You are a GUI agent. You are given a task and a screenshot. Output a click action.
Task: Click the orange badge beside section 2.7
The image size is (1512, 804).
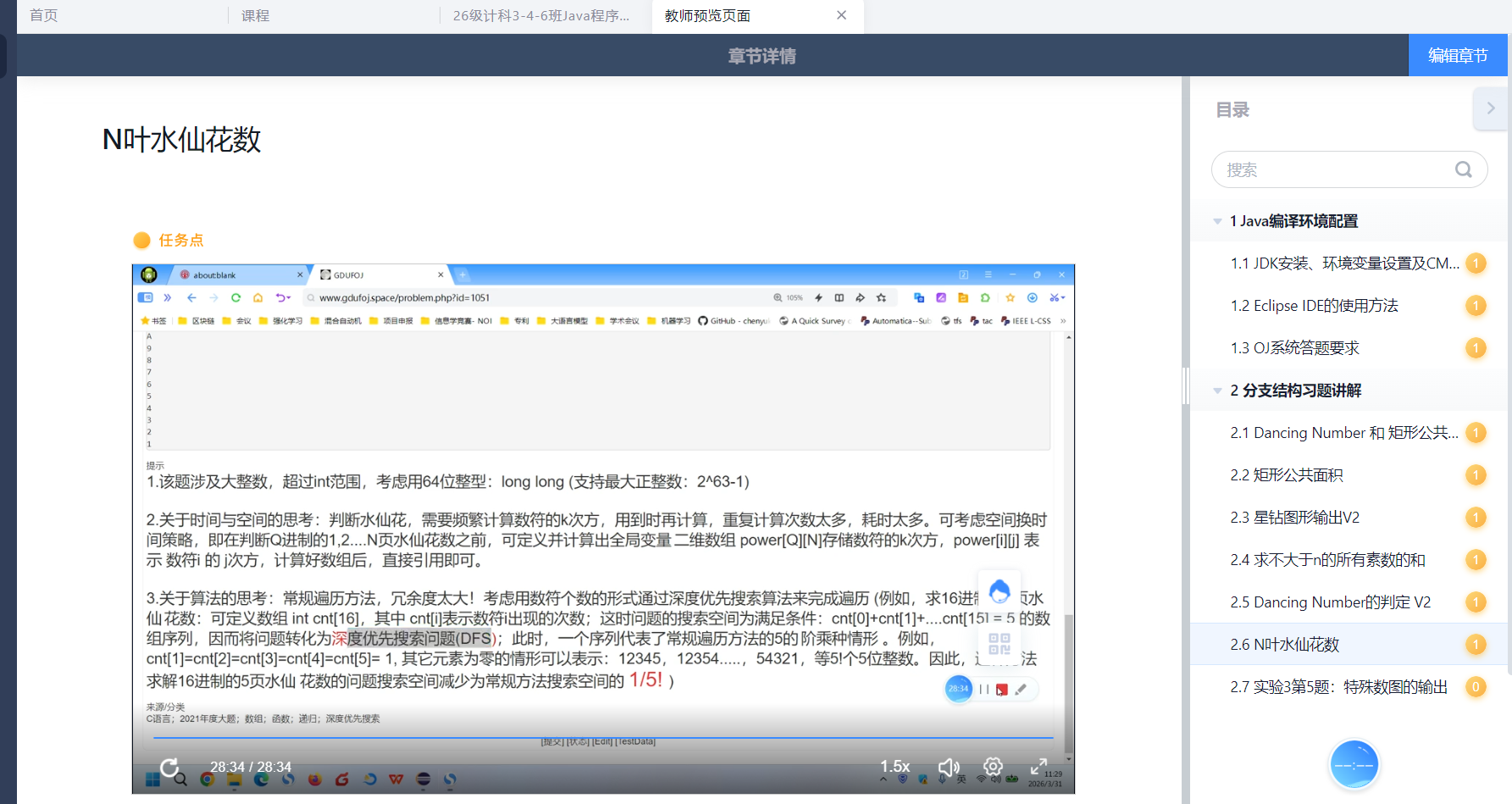coord(1476,687)
